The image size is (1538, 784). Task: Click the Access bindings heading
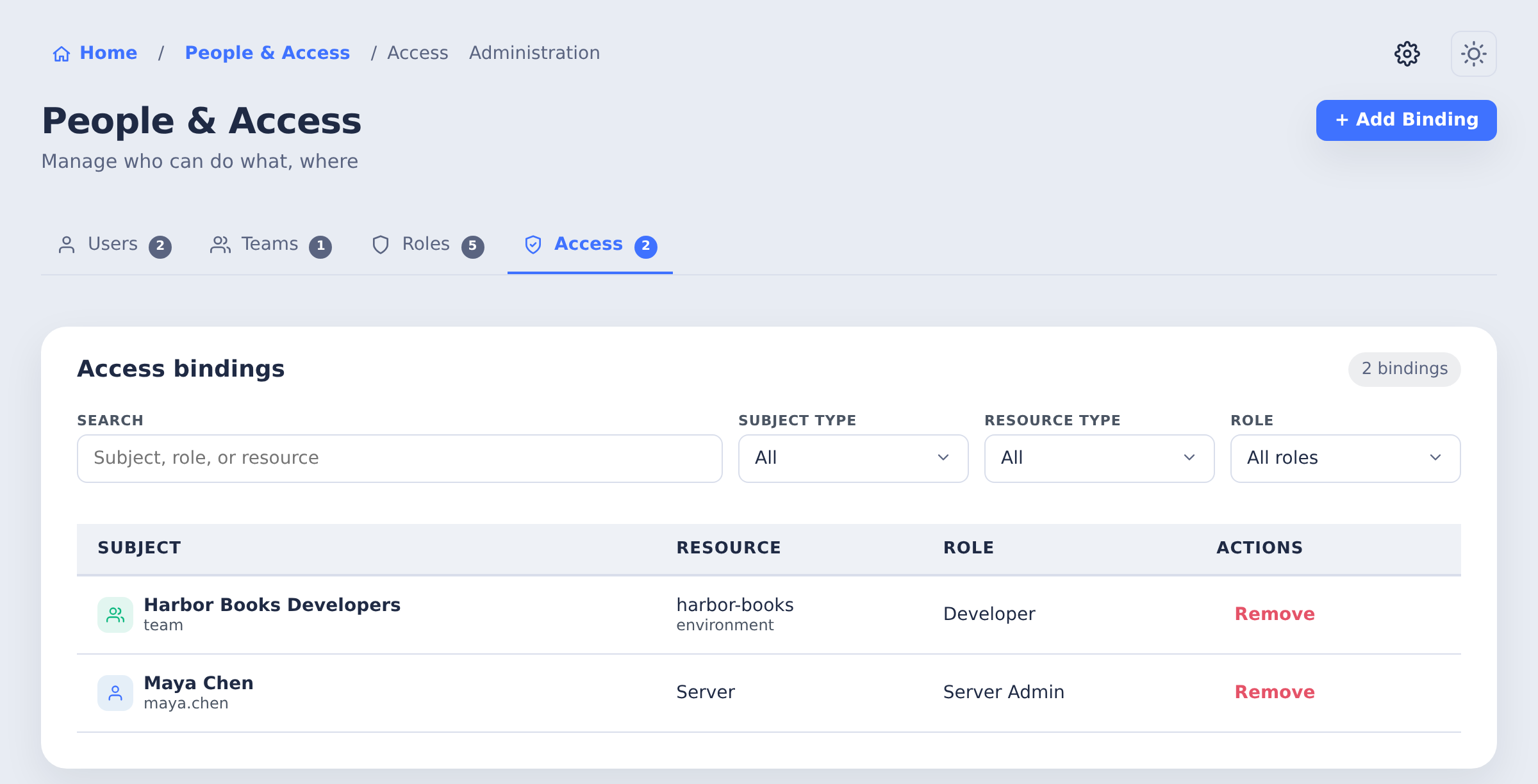[x=181, y=369]
